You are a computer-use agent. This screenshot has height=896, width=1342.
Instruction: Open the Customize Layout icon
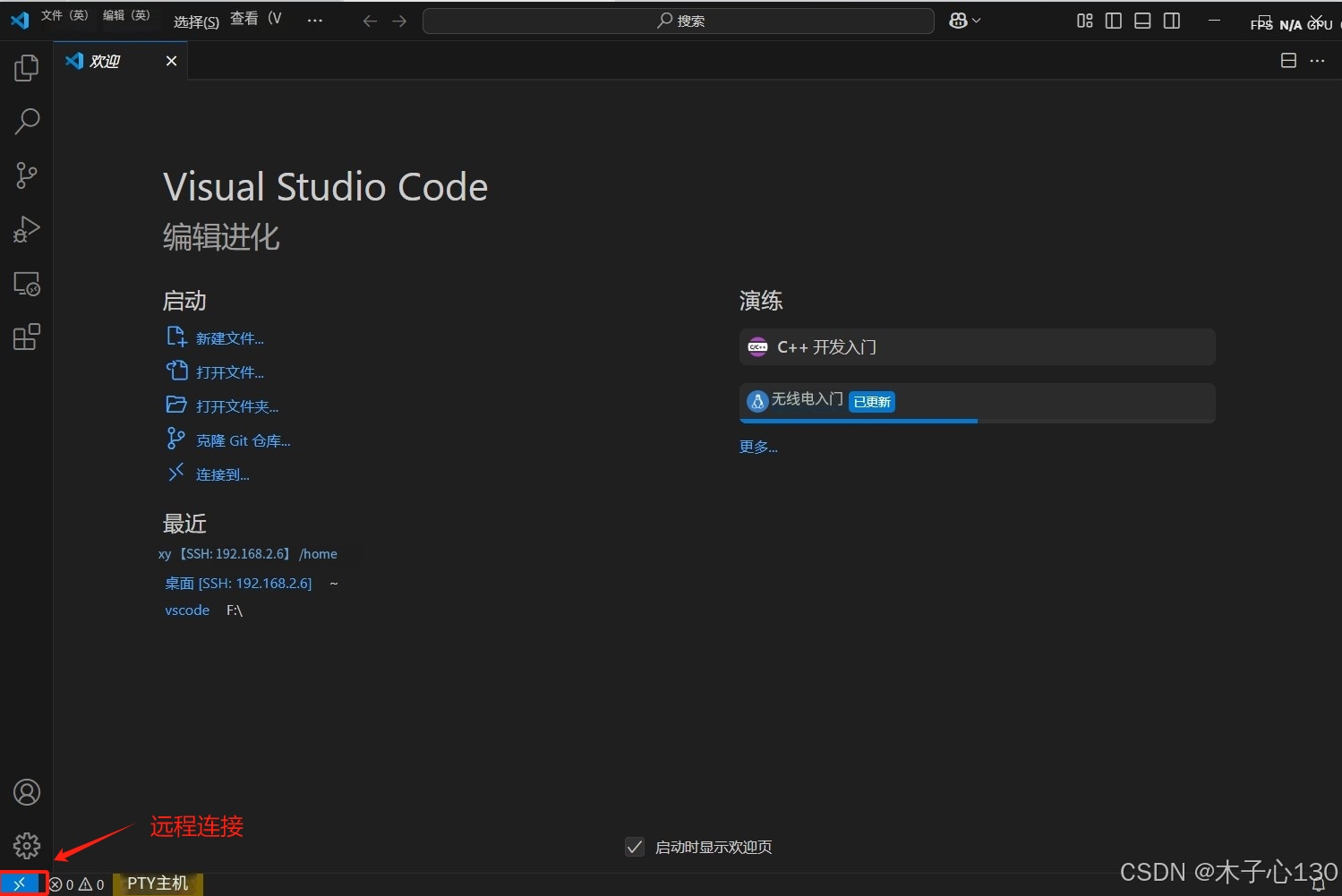pos(1085,21)
